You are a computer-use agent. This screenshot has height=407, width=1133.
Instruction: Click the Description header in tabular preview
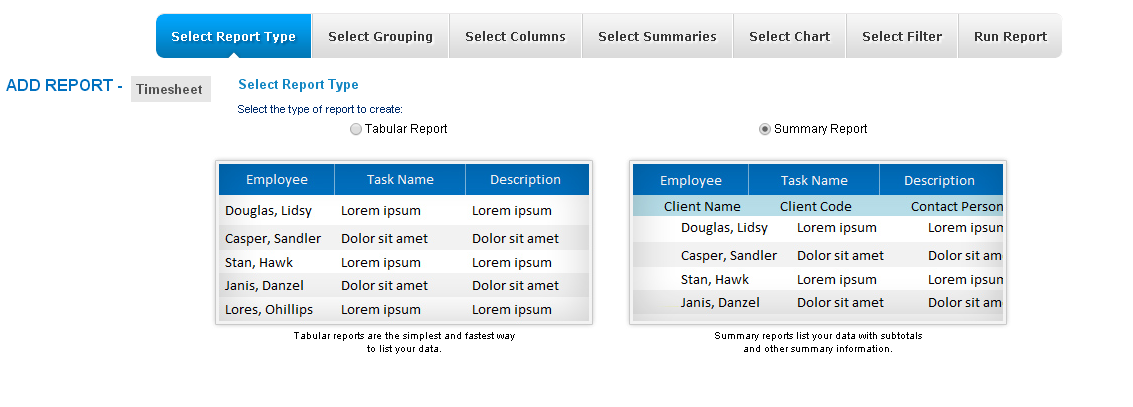pos(527,179)
